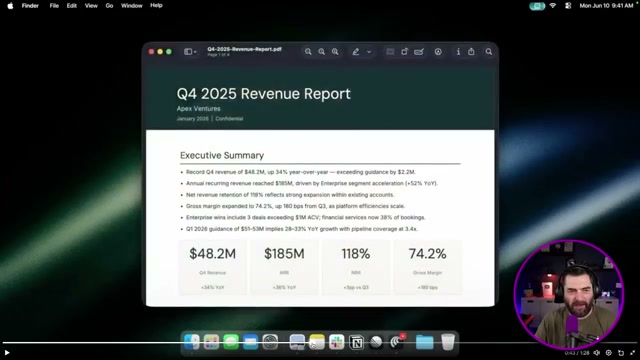640x360 pixels.
Task: Click the video progress bar to seek
Action: (x=320, y=343)
